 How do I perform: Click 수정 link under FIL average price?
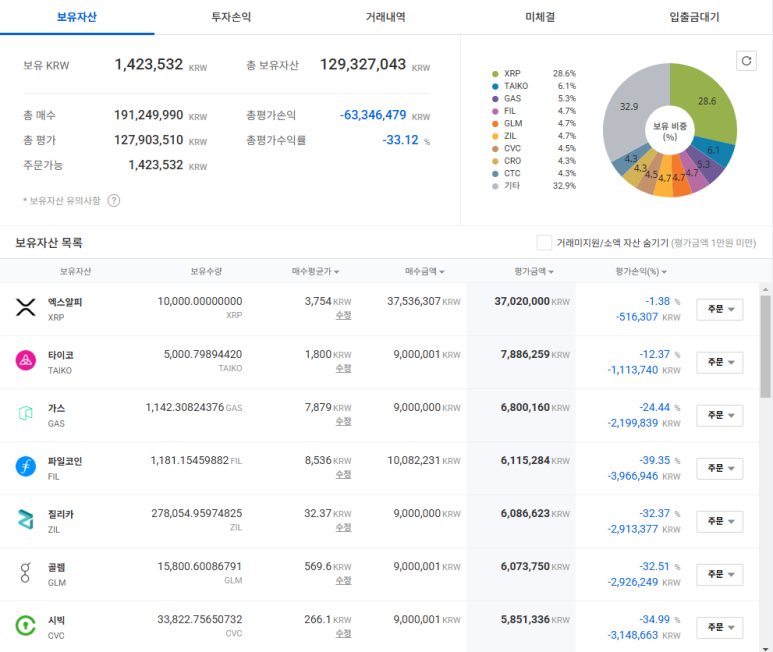pyautogui.click(x=343, y=475)
